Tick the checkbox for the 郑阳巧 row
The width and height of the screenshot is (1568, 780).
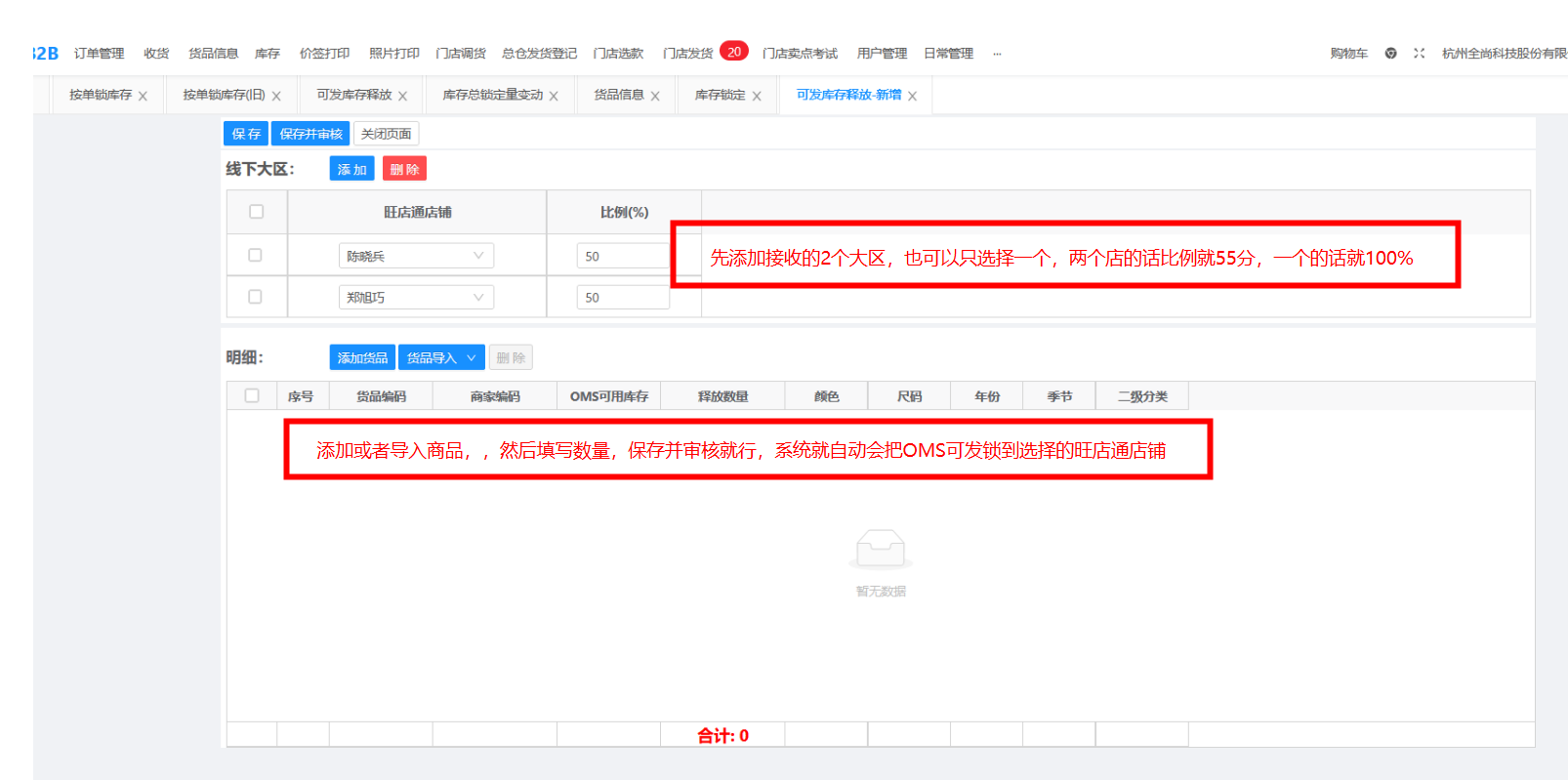(x=255, y=297)
